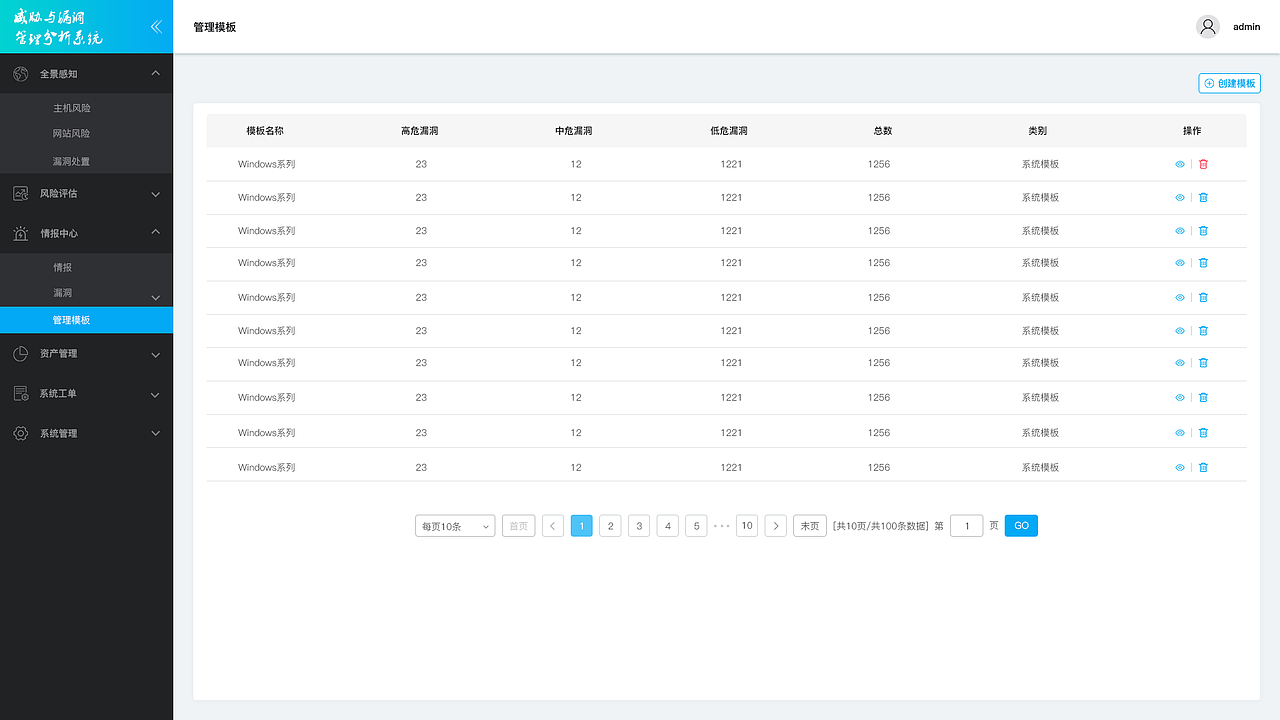Screen dimensions: 1280x720
Task: Open the 情报 menu item
Action: (62, 266)
